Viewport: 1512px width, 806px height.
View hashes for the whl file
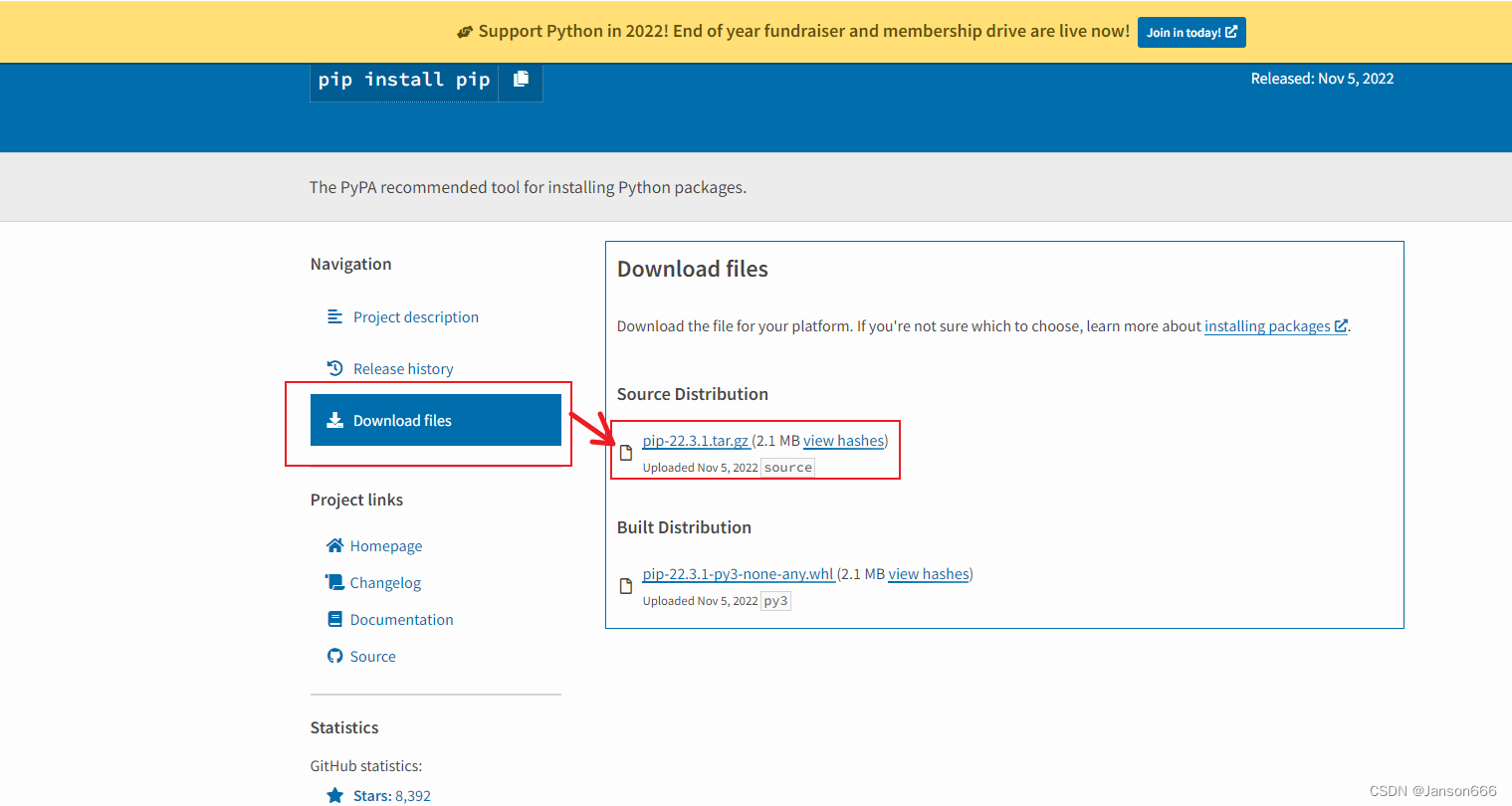click(x=929, y=574)
